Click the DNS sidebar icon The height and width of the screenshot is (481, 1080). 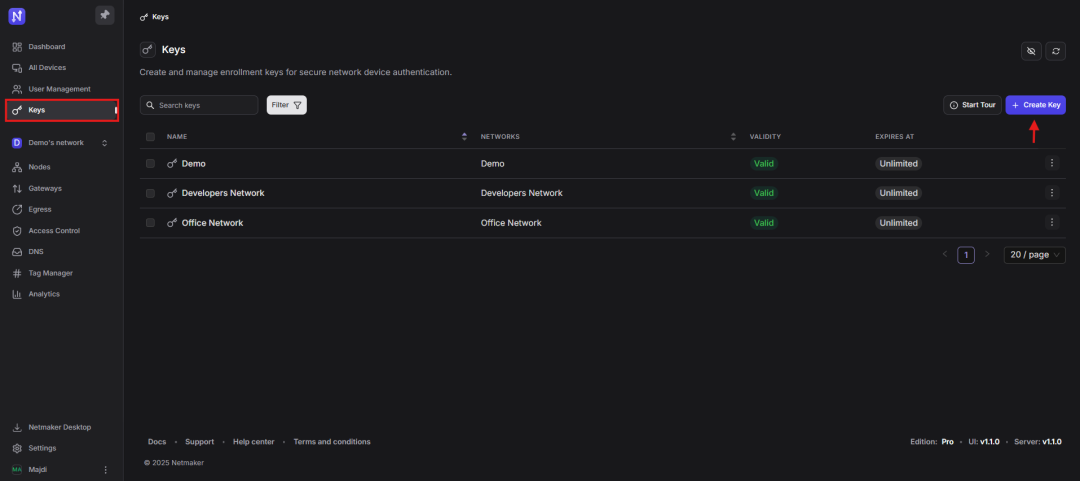tap(17, 252)
